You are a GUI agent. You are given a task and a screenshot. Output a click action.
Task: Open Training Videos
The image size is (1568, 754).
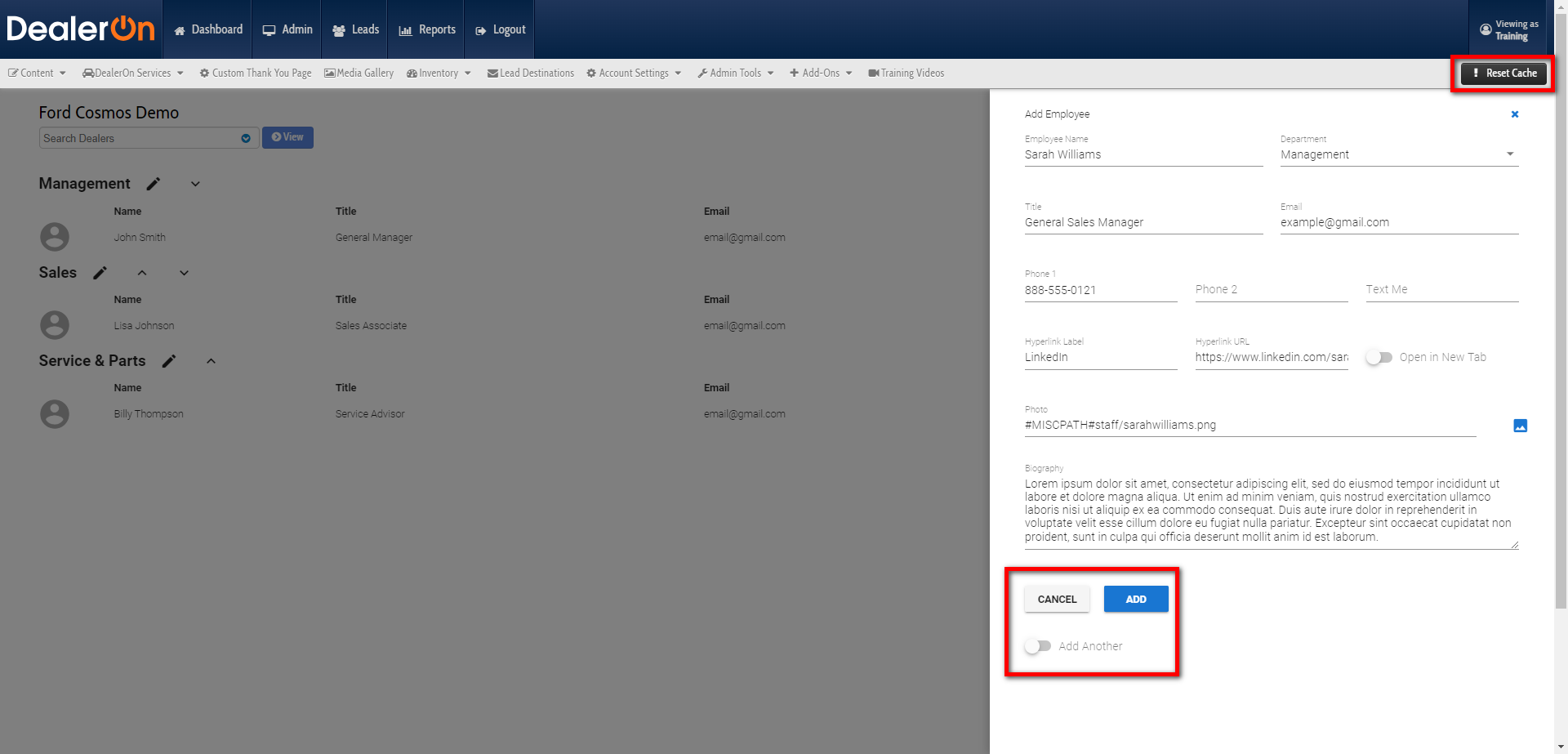(x=906, y=73)
